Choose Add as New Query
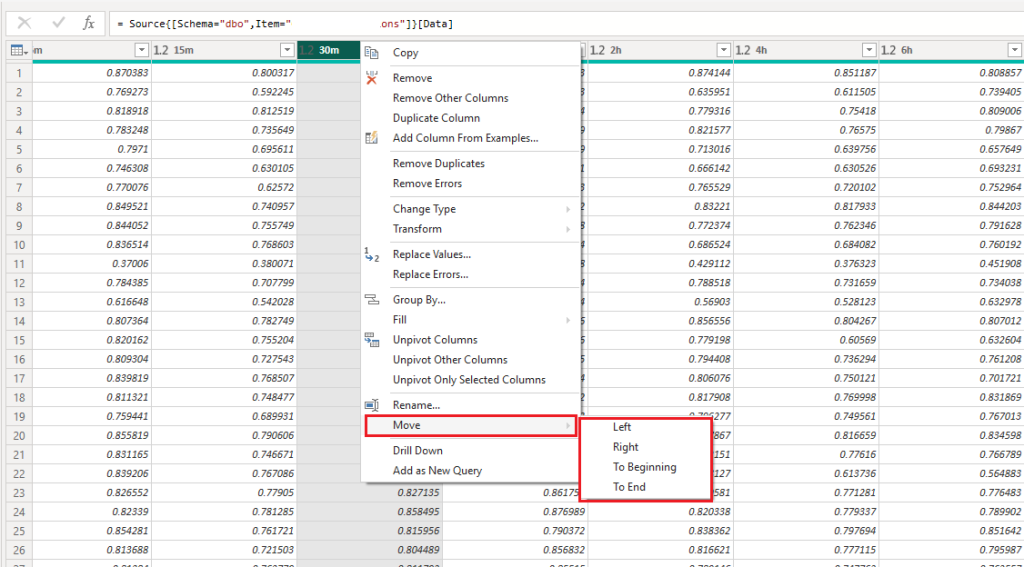 (438, 470)
